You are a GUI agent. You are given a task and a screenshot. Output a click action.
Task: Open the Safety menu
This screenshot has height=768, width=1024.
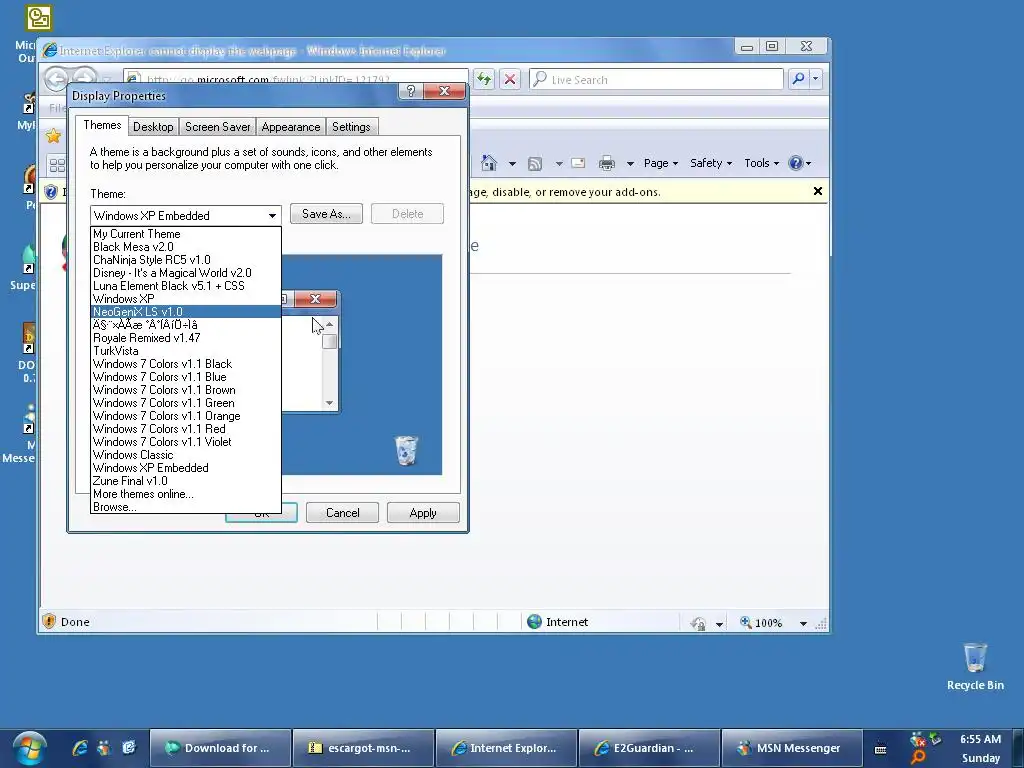tap(711, 163)
